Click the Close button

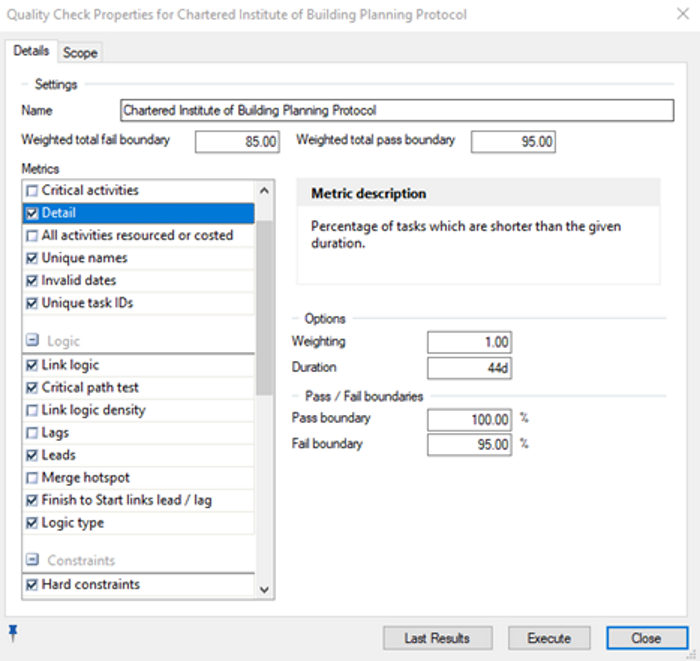coord(647,638)
